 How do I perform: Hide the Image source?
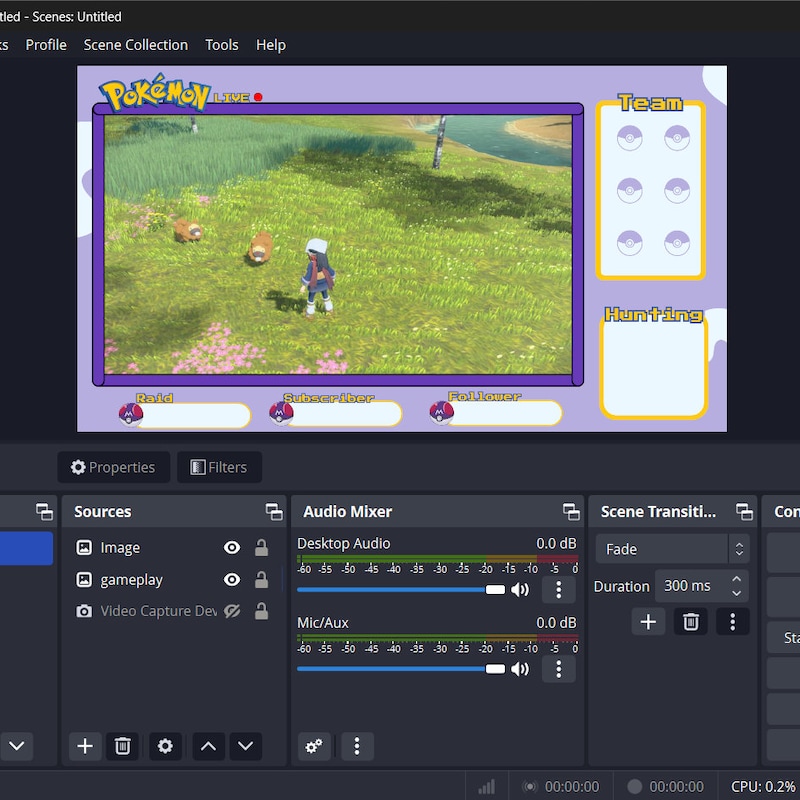click(231, 547)
